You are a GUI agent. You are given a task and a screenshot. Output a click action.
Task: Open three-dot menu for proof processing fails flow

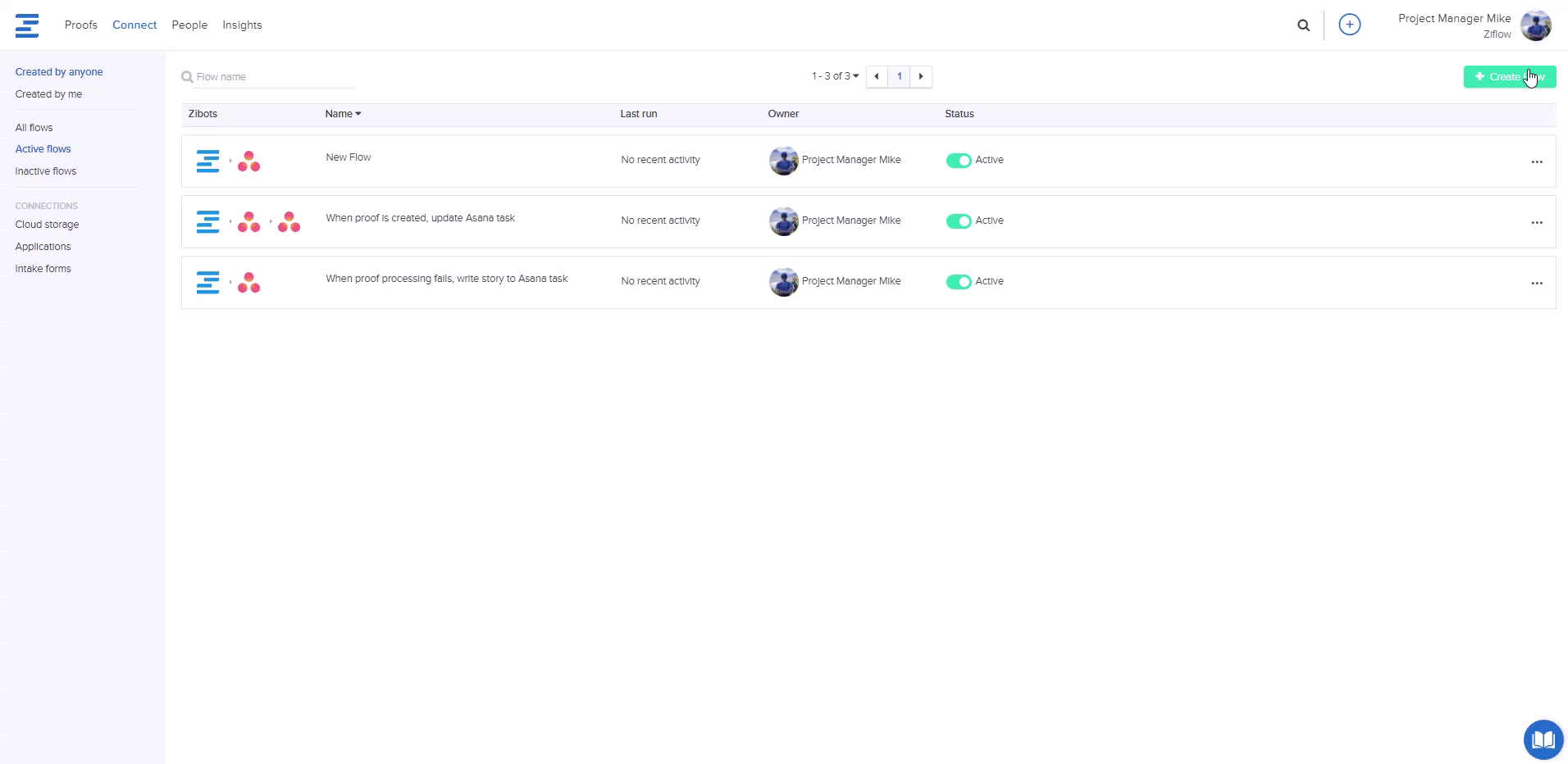[x=1536, y=284]
